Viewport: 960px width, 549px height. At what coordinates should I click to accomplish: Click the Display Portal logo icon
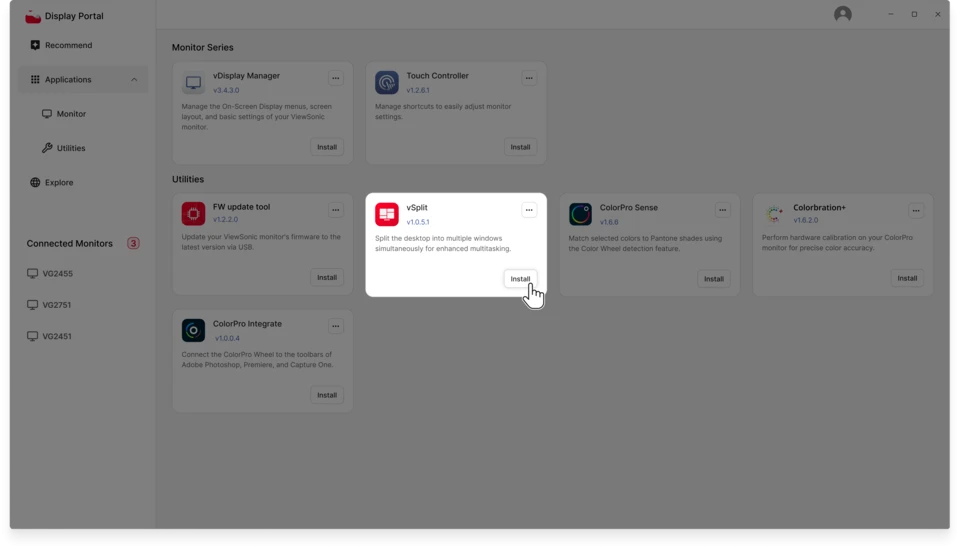pos(33,16)
